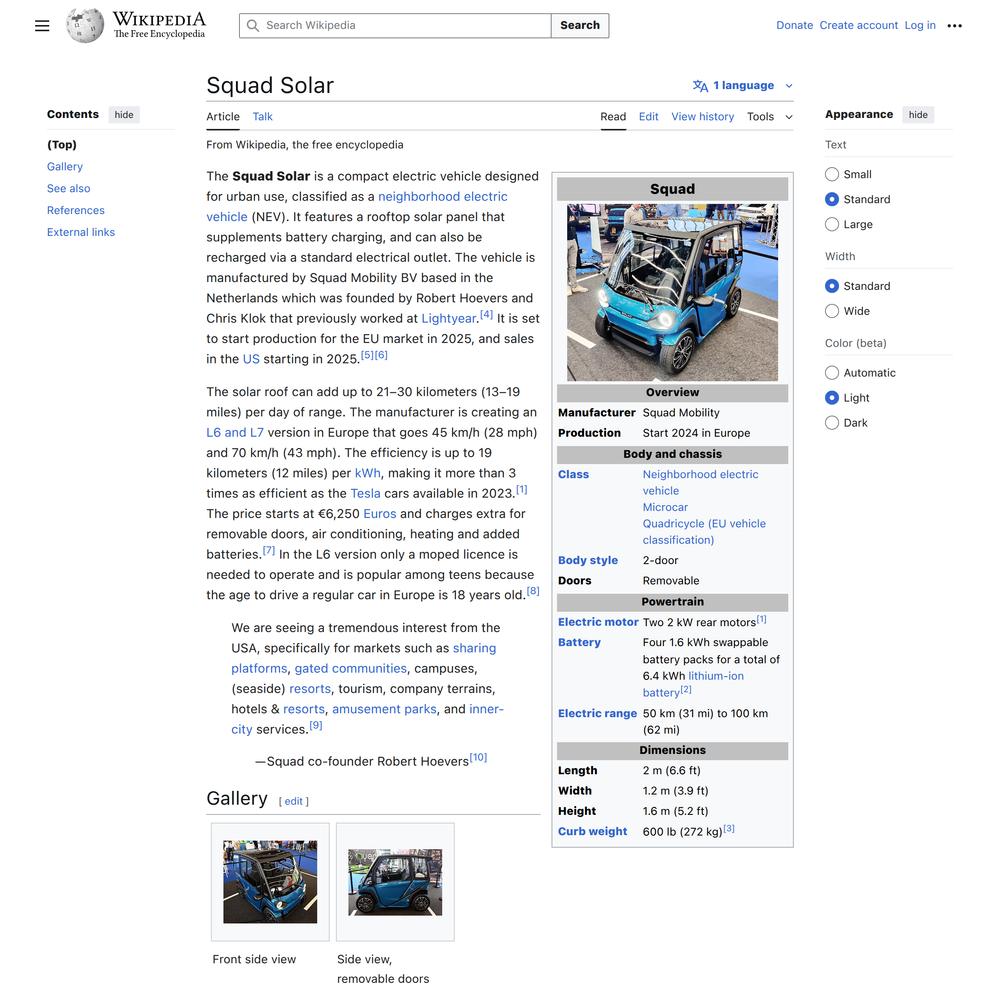Click the Class infobox label link
The image size is (1000, 1000).
click(573, 474)
